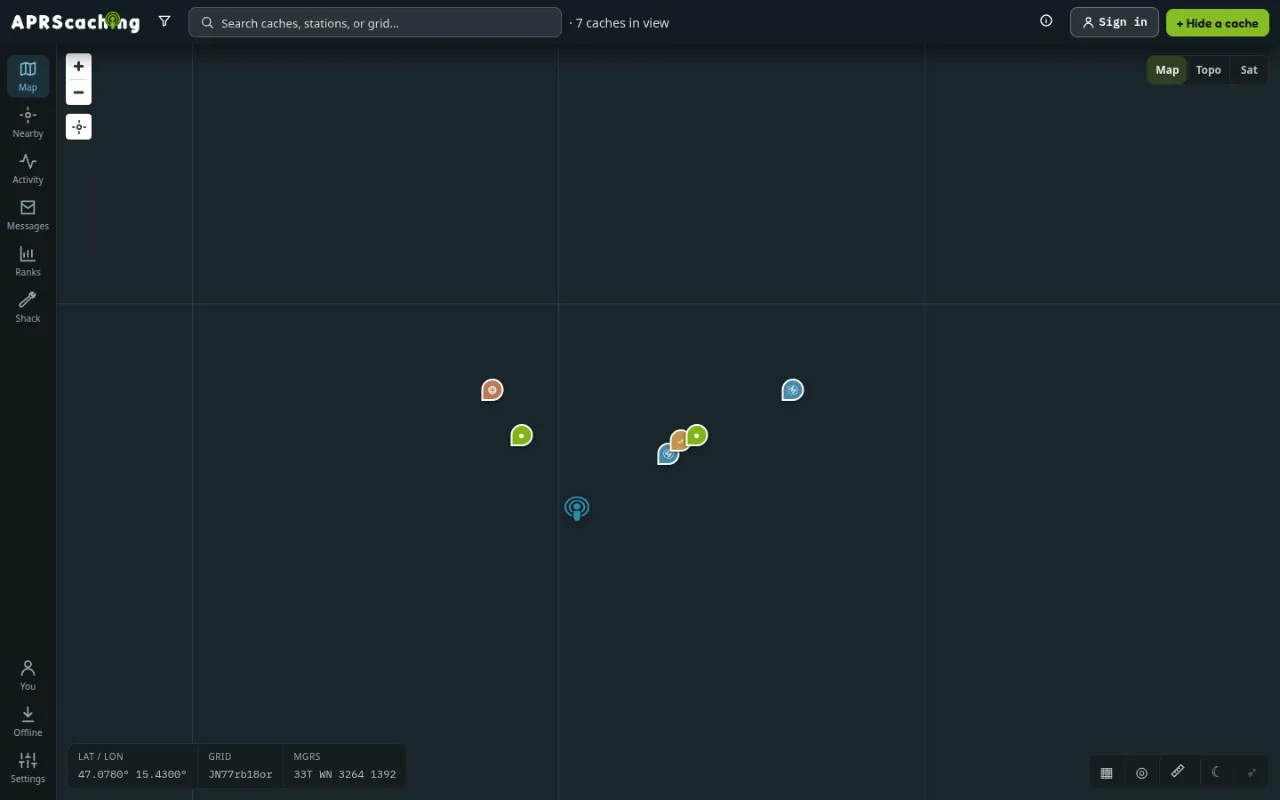This screenshot has height=800, width=1280.
Task: Select the salmon-colored cache marker
Action: tap(492, 390)
